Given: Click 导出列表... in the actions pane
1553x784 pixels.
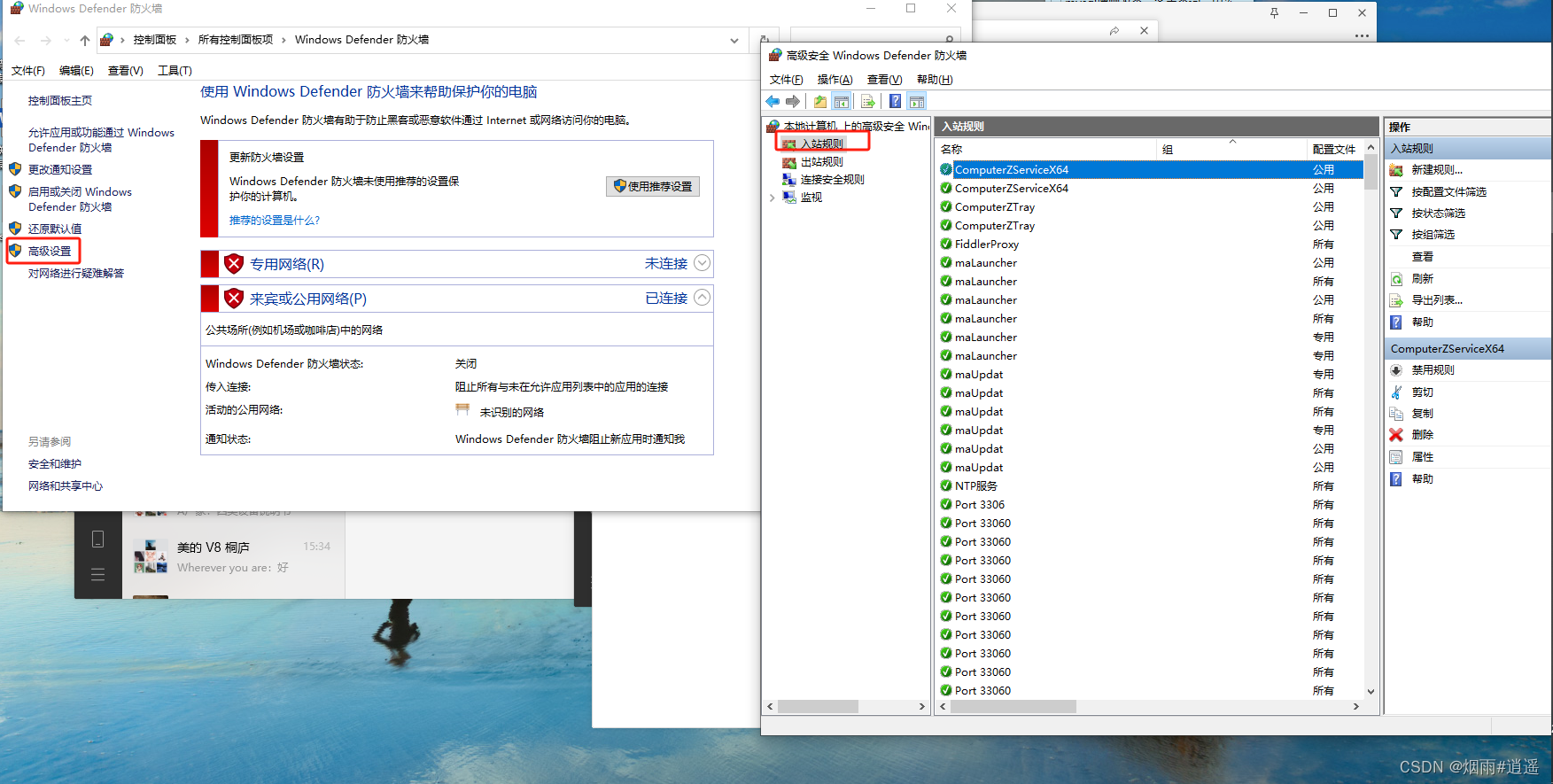Looking at the screenshot, I should (1436, 300).
